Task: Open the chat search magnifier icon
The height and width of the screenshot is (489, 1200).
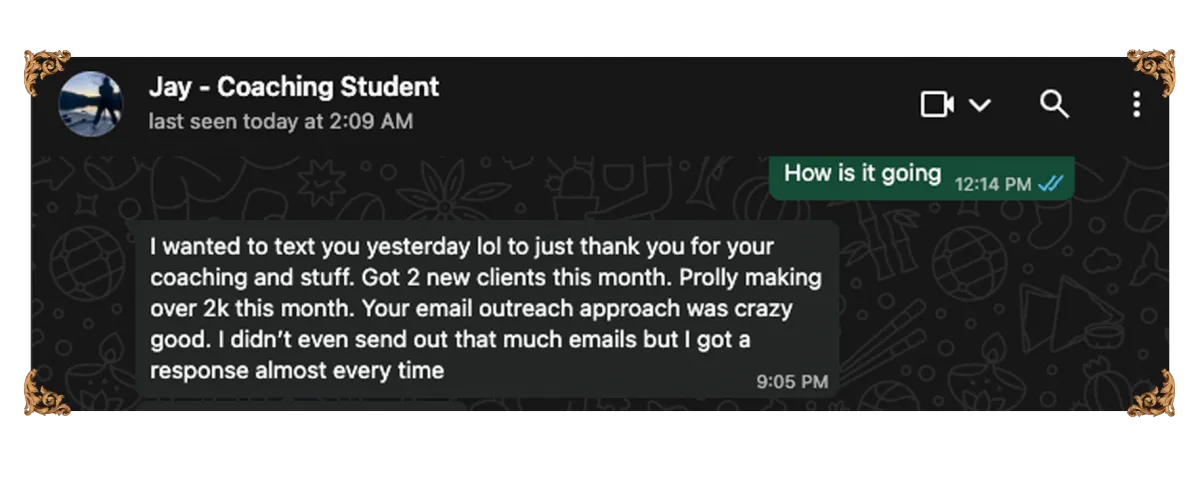Action: point(1054,104)
